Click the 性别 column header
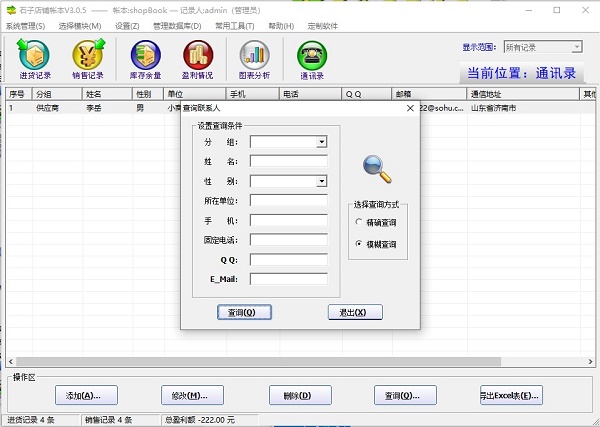Image resolution: width=600 pixels, height=427 pixels. click(x=148, y=94)
